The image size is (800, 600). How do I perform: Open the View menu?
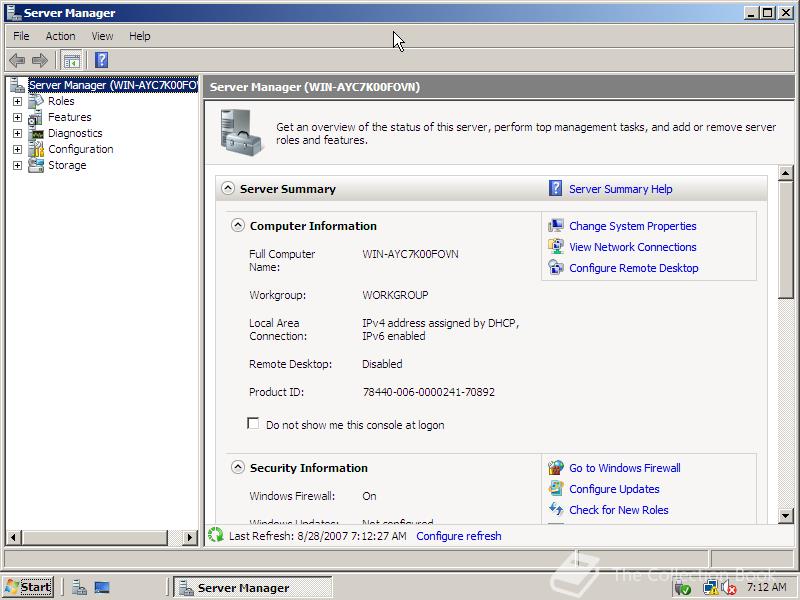(102, 36)
